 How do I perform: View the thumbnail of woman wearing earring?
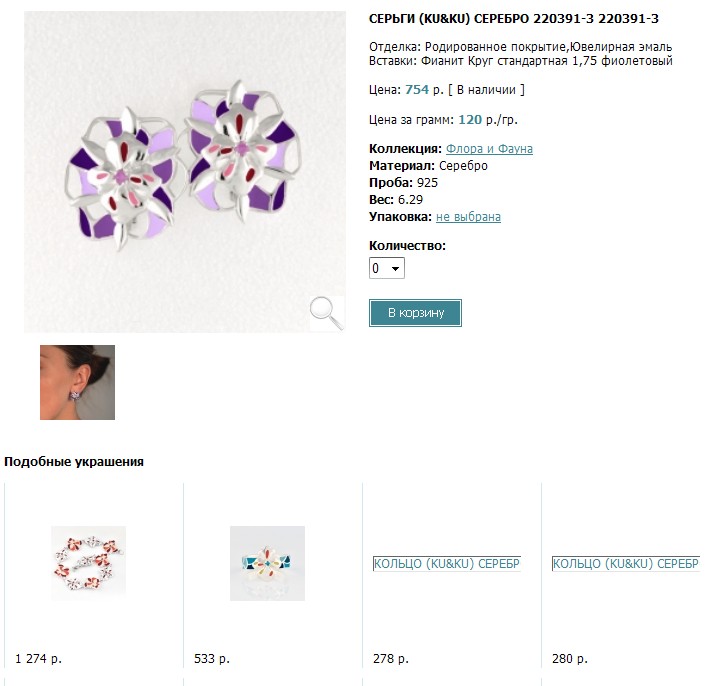[77, 382]
